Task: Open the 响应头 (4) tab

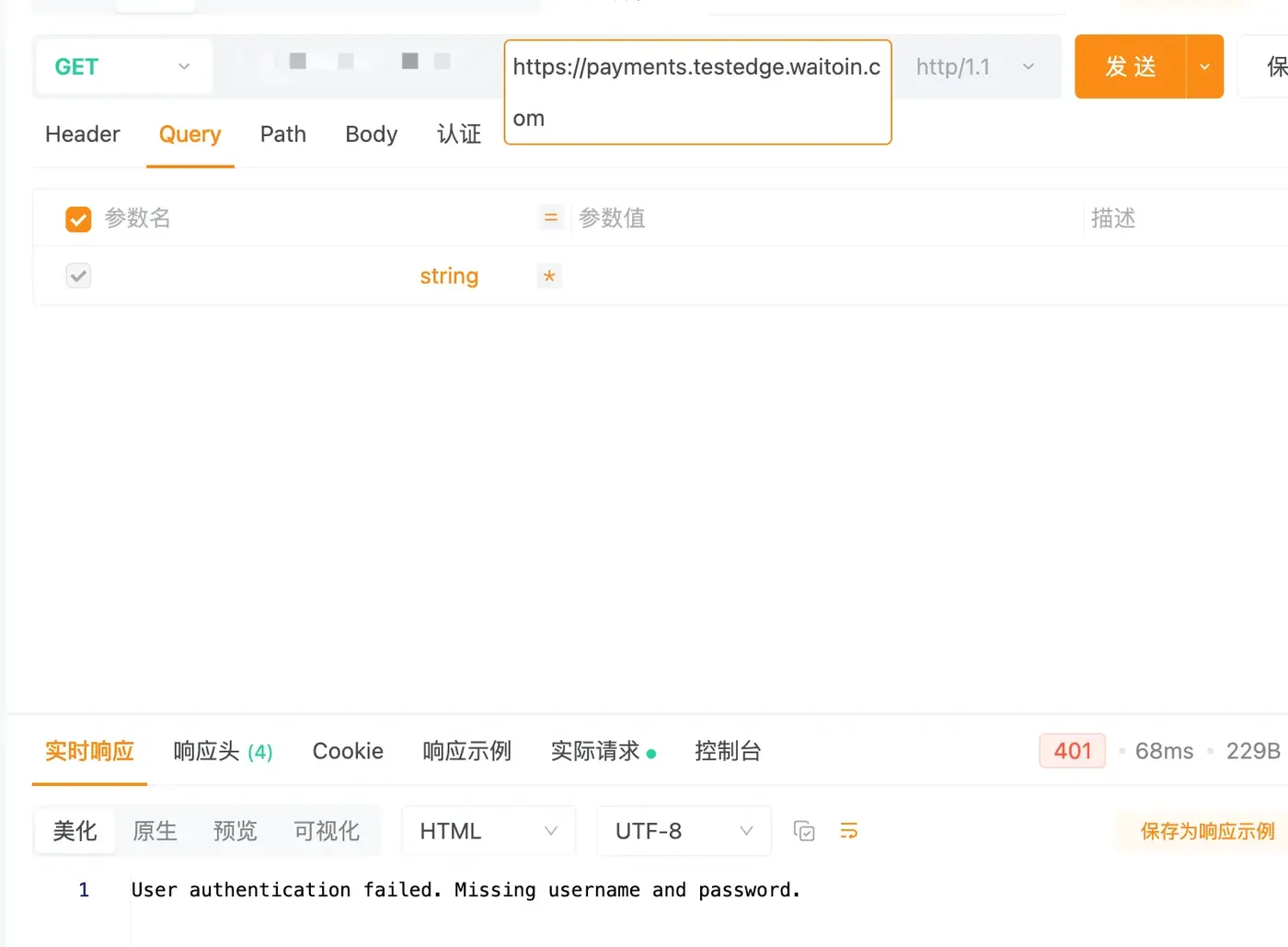Action: [x=224, y=752]
